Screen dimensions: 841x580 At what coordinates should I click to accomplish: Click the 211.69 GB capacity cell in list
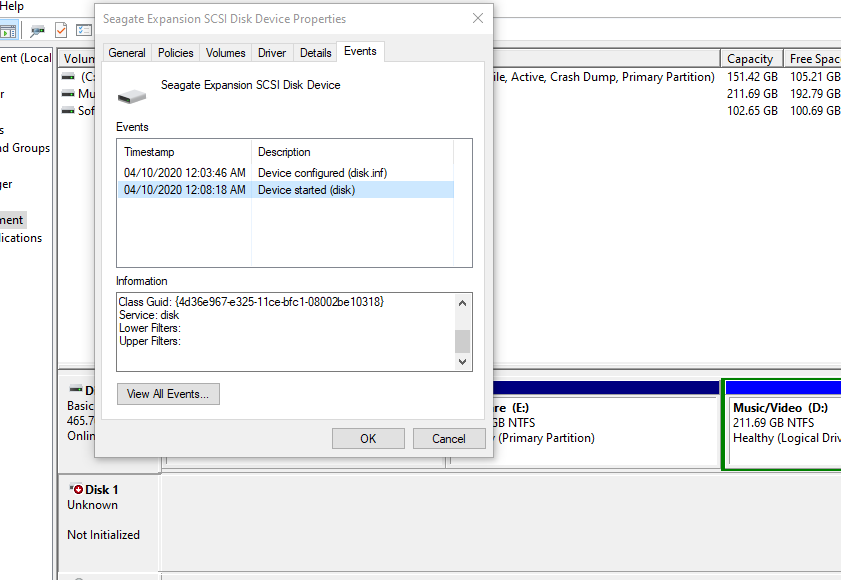click(x=752, y=94)
